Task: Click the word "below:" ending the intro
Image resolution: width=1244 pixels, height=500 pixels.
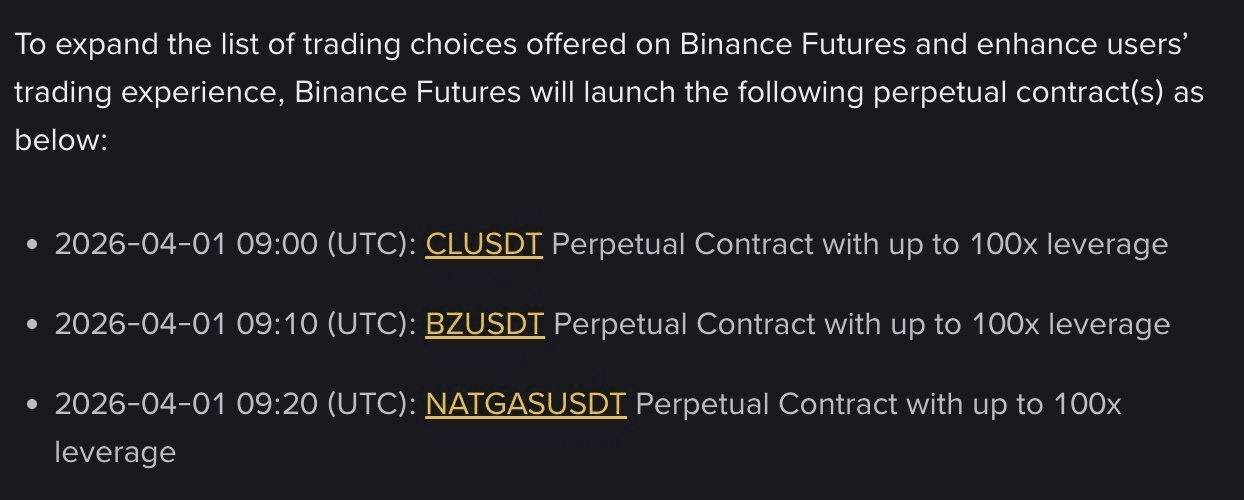Action: 60,140
